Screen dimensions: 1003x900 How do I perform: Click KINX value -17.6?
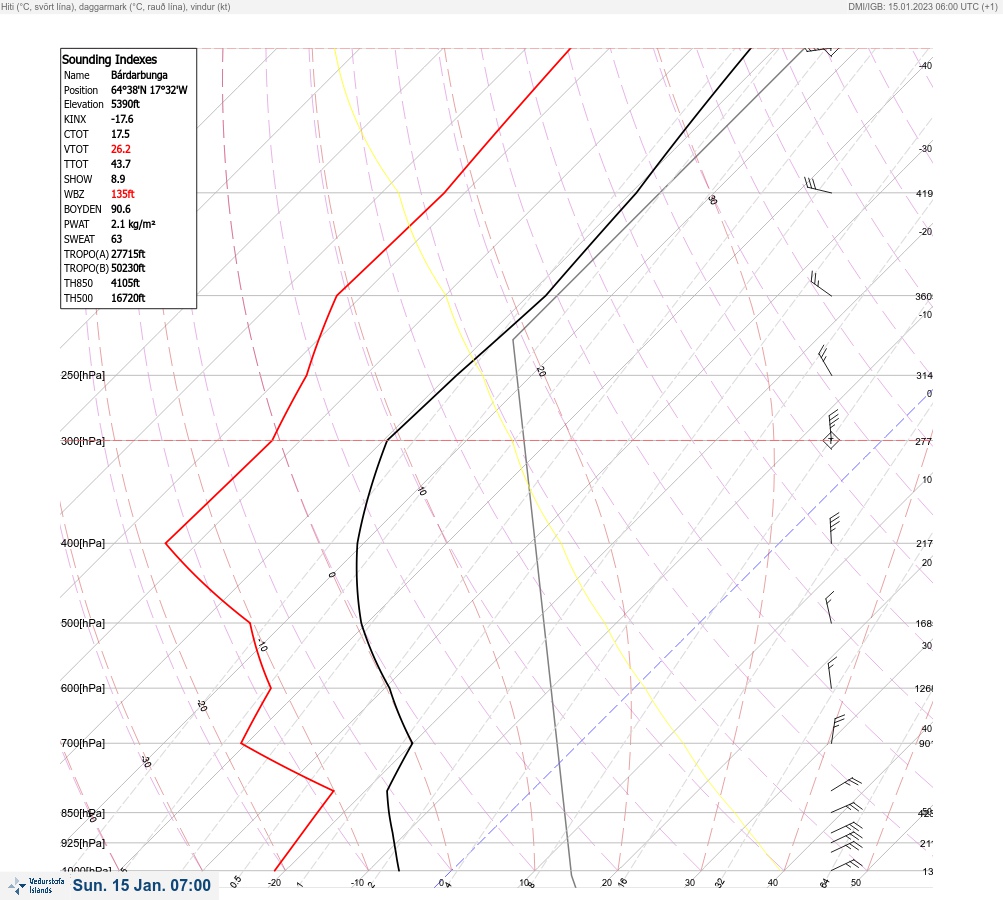122,119
